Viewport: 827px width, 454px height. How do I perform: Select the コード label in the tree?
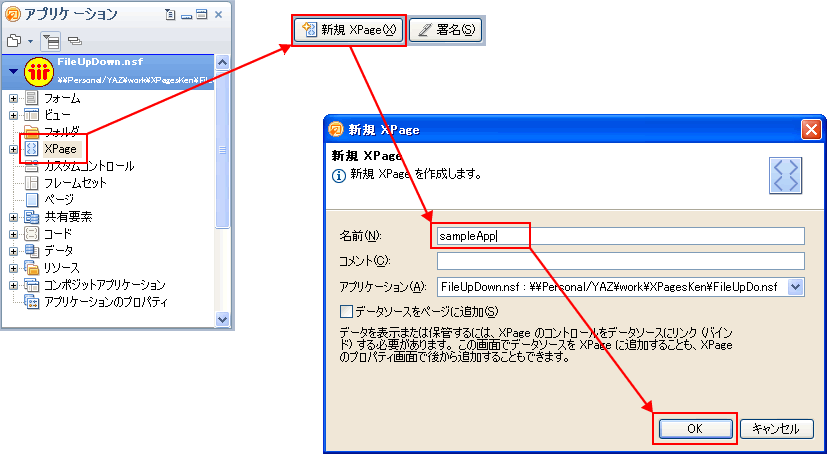57,234
